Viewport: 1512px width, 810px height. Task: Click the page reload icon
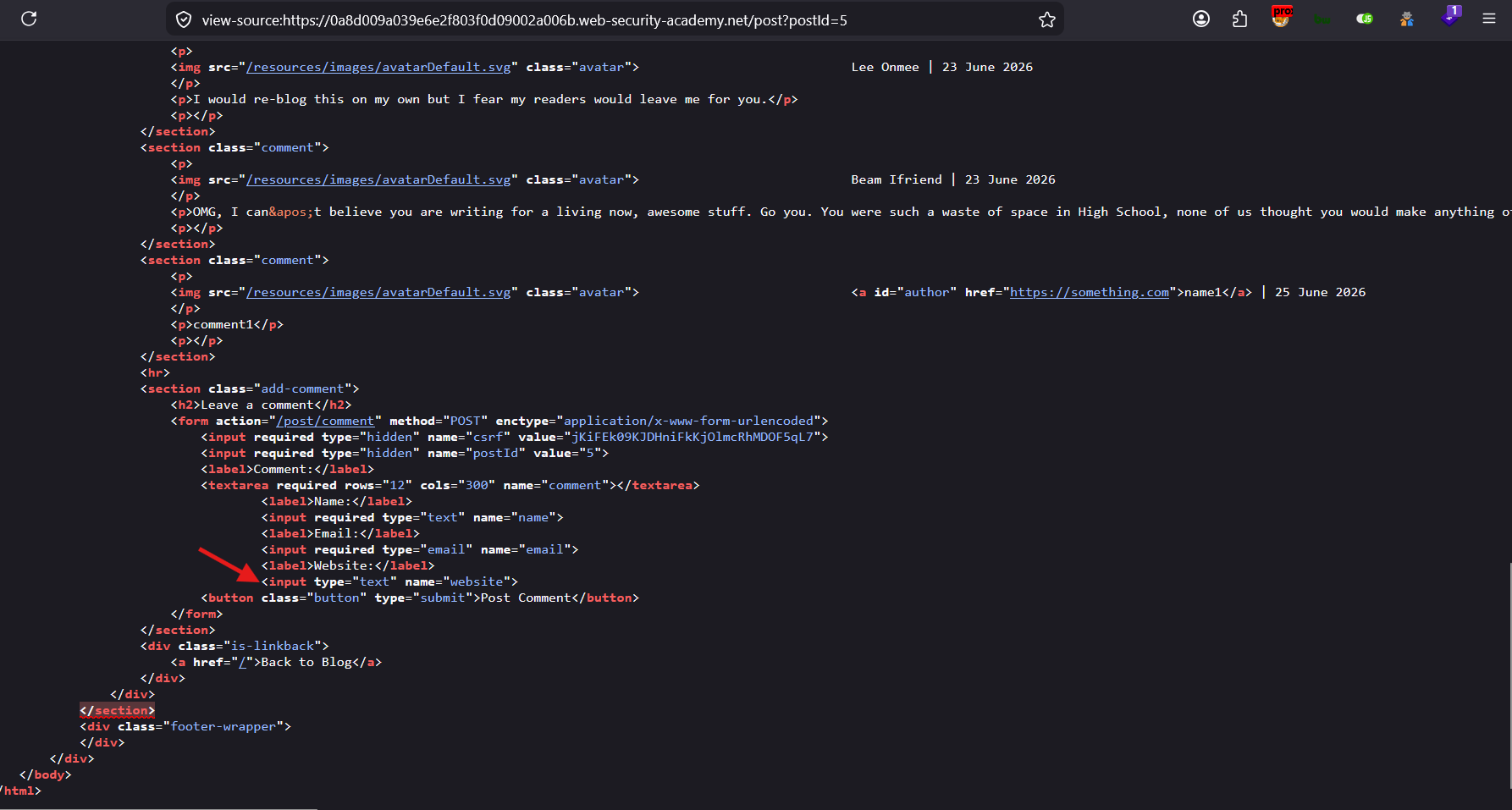[29, 19]
